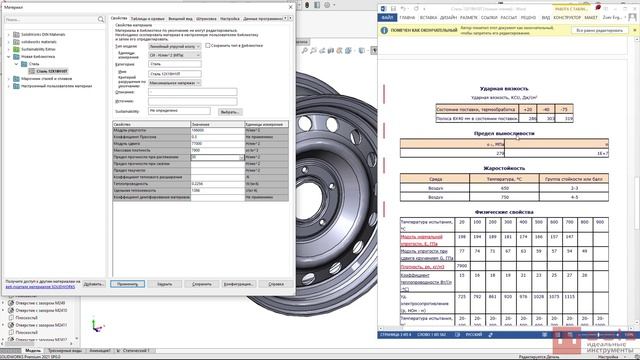640x360 pixels.
Task: Click the Display Style icon in SolidWorks
Action: (362, 51)
